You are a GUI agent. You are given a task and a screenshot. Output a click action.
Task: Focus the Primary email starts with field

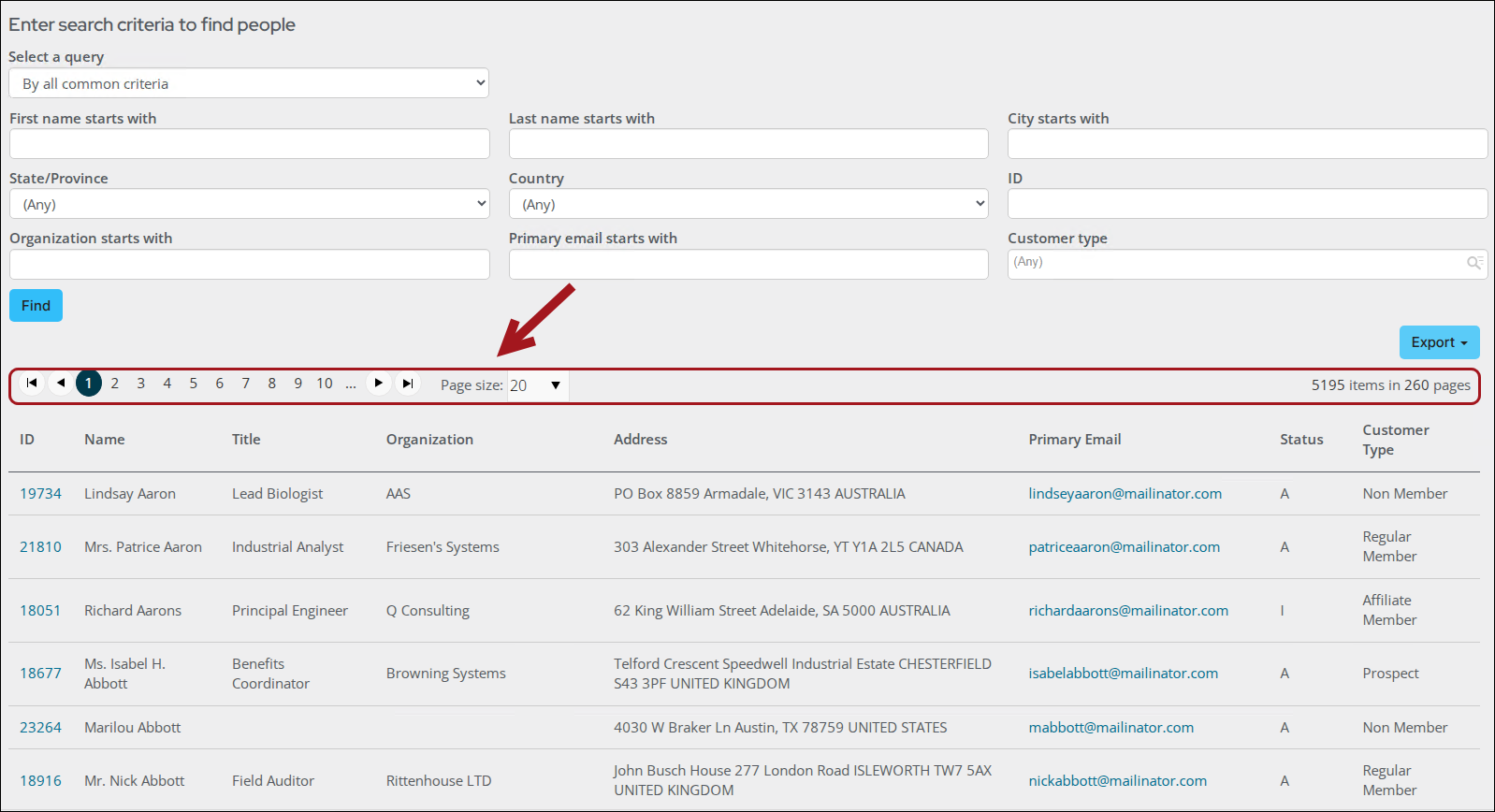(747, 265)
